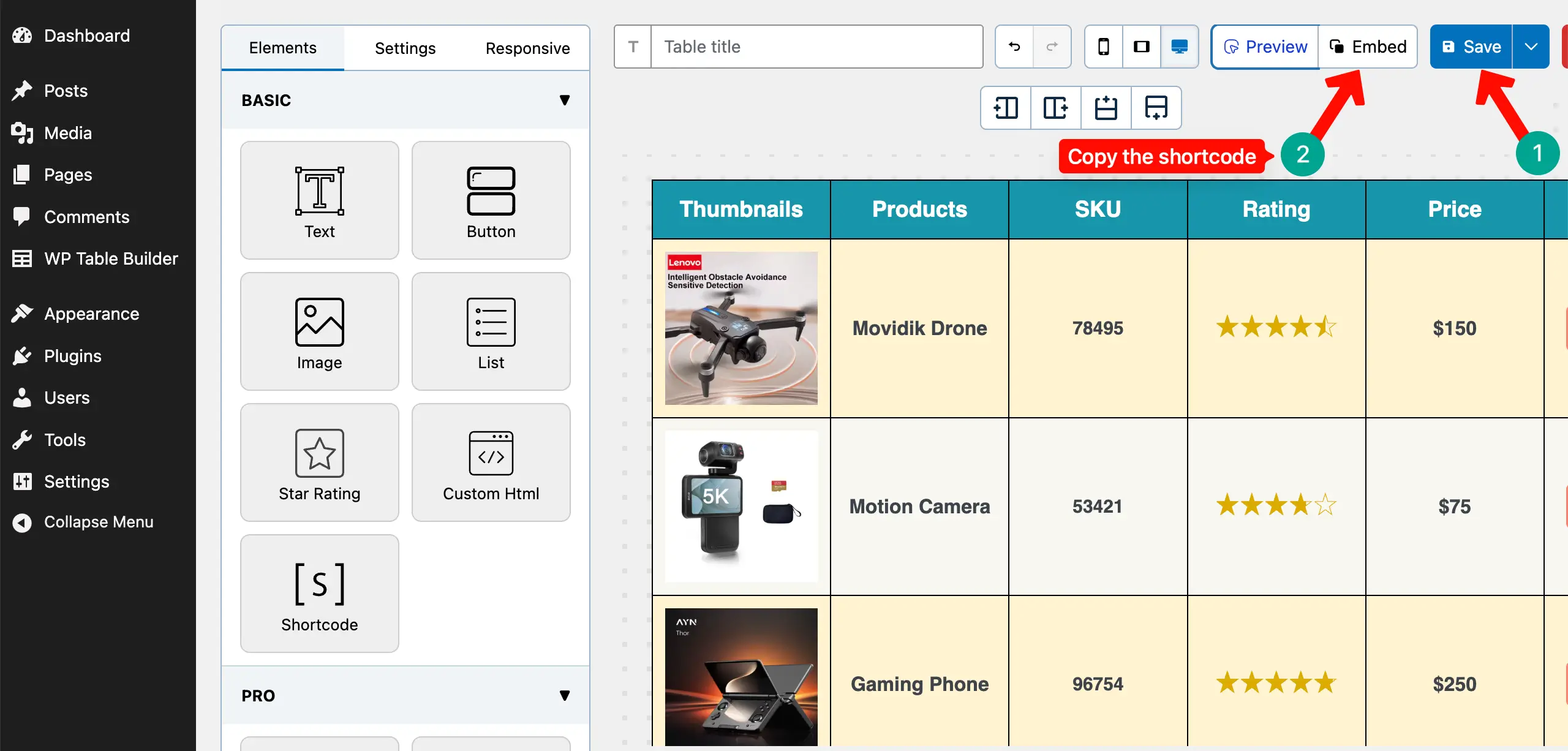1568x751 pixels.
Task: Switch to the Responsive tab
Action: (527, 48)
